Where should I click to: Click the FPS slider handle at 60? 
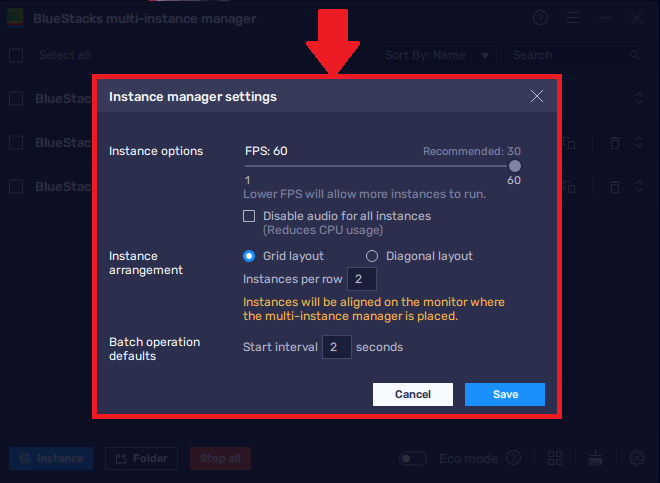(x=514, y=167)
